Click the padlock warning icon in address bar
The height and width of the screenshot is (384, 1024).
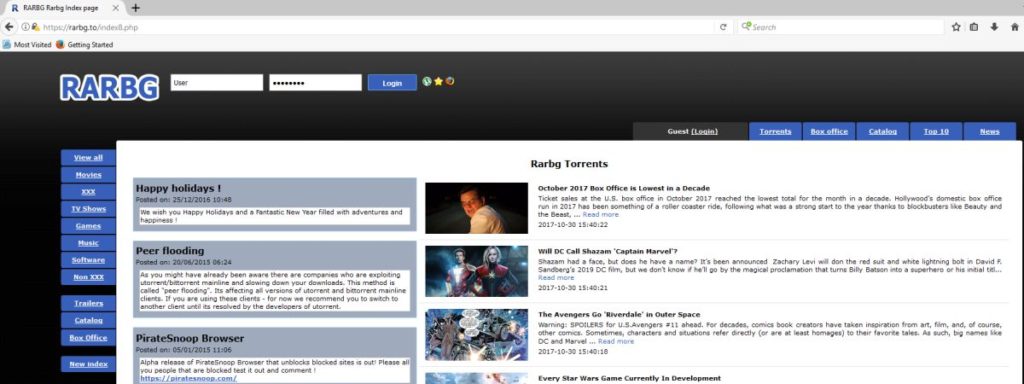(x=35, y=27)
